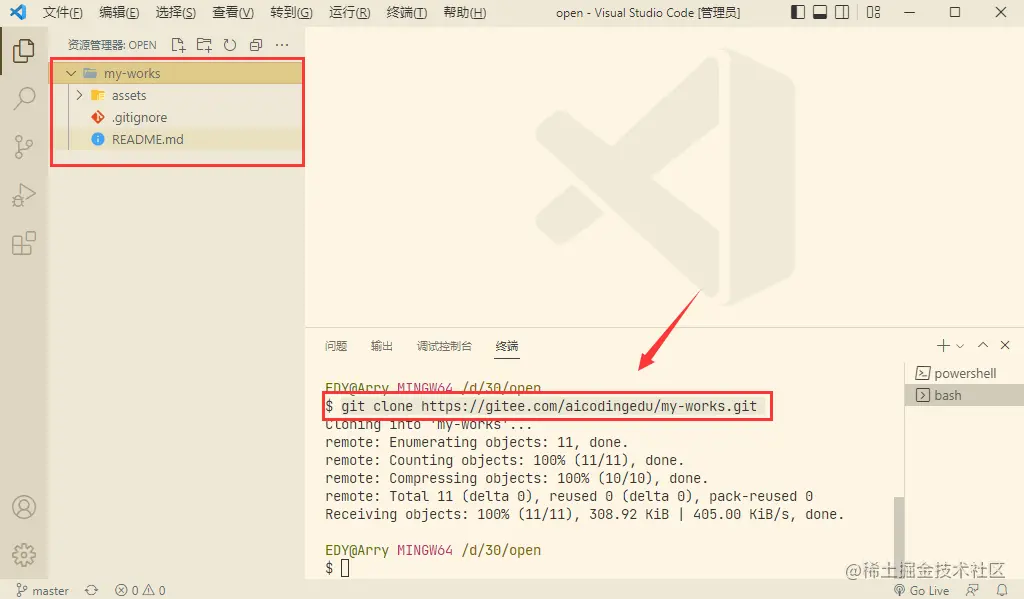Toggle primary sidebar layout icon

[797, 12]
